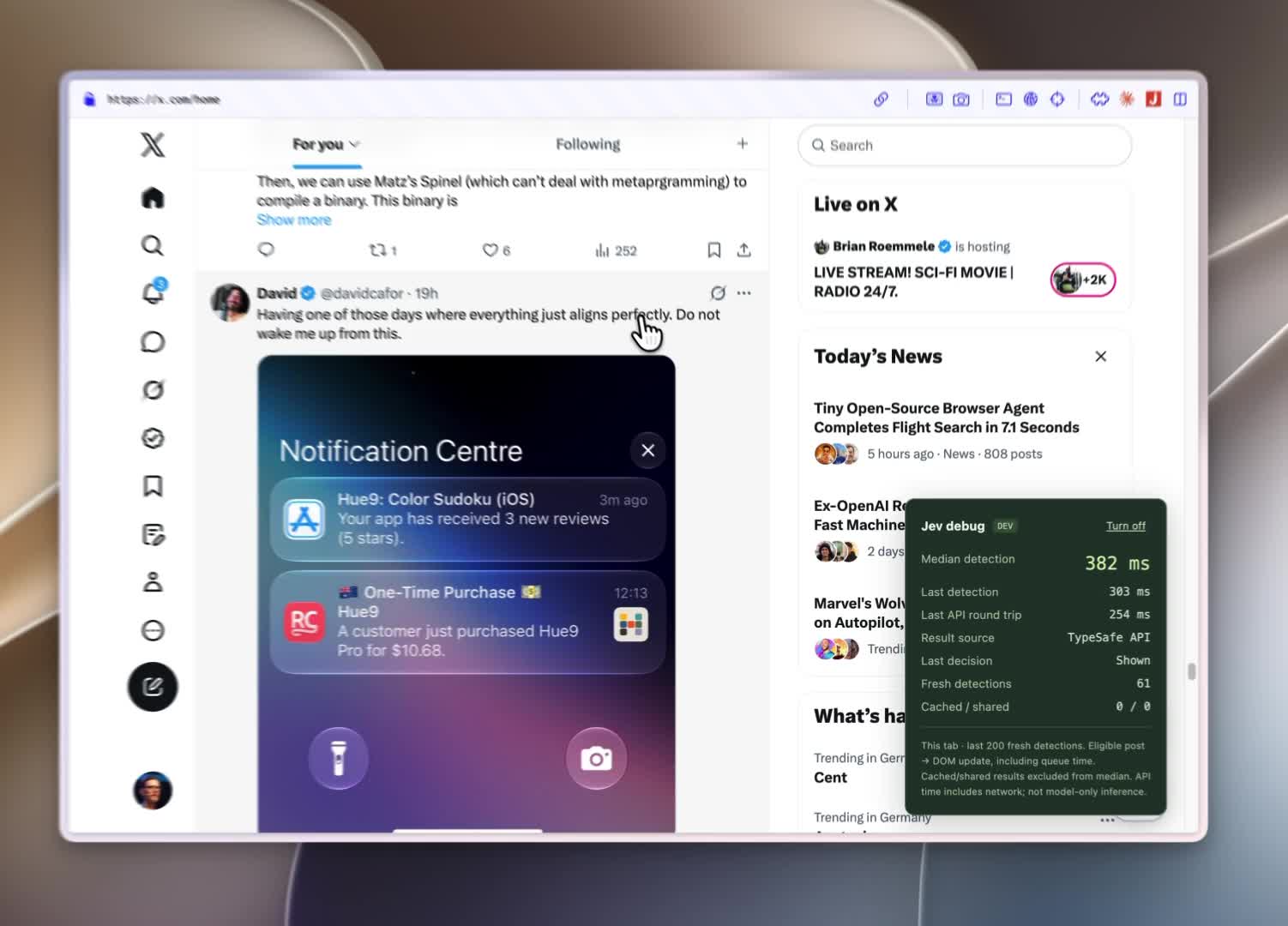Image resolution: width=1288 pixels, height=926 pixels.
Task: Like the post with 6 likes
Action: [x=496, y=250]
